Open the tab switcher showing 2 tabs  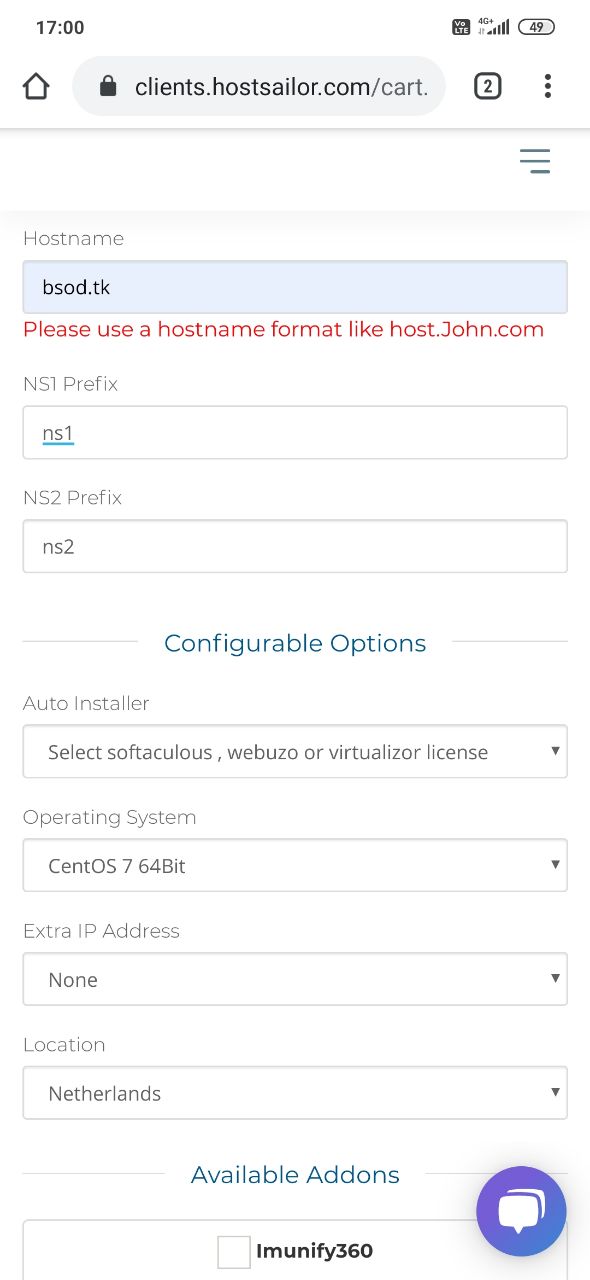[487, 87]
